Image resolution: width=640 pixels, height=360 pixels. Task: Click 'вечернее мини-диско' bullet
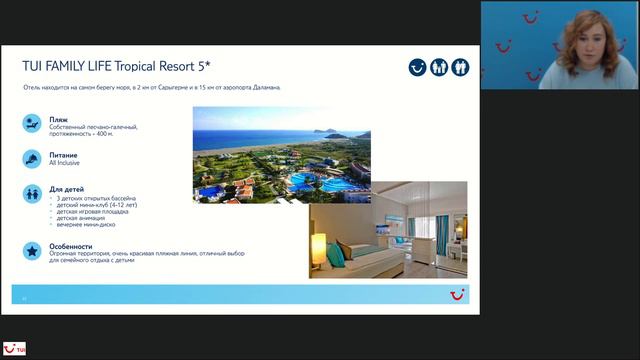point(86,224)
